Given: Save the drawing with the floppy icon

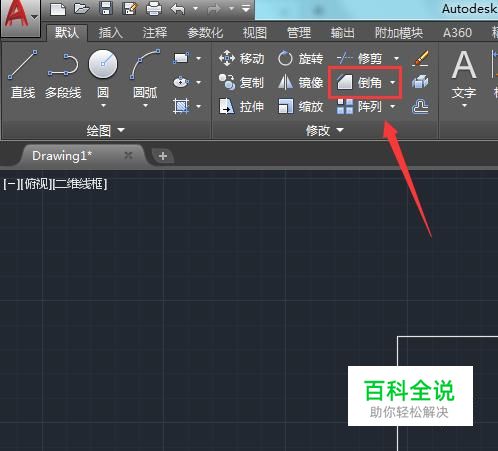Looking at the screenshot, I should point(106,8).
